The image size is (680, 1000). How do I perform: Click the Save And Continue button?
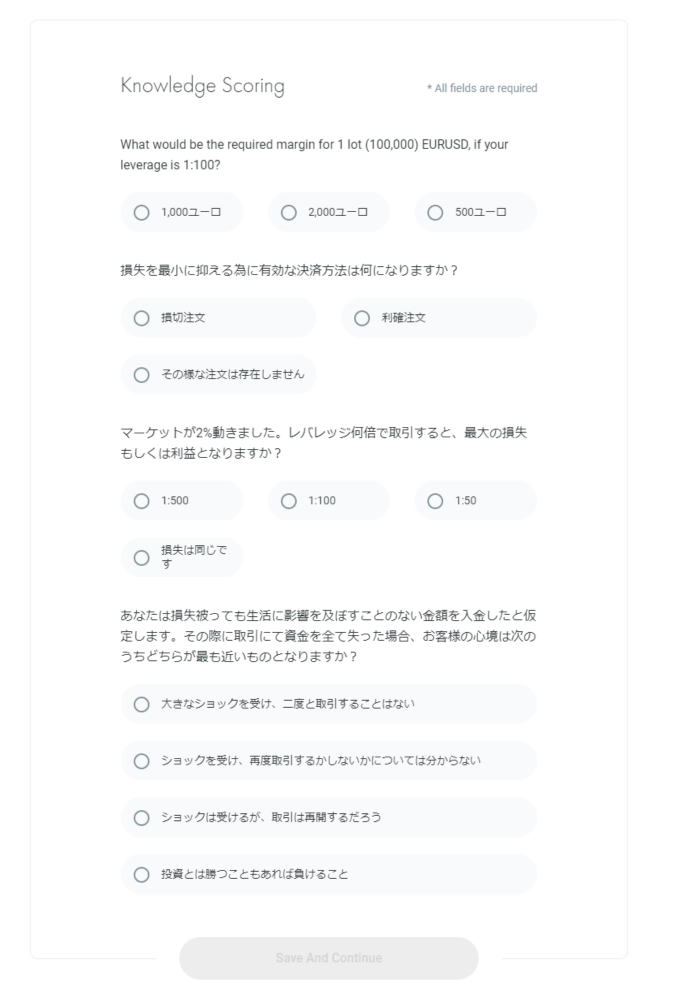[x=329, y=958]
